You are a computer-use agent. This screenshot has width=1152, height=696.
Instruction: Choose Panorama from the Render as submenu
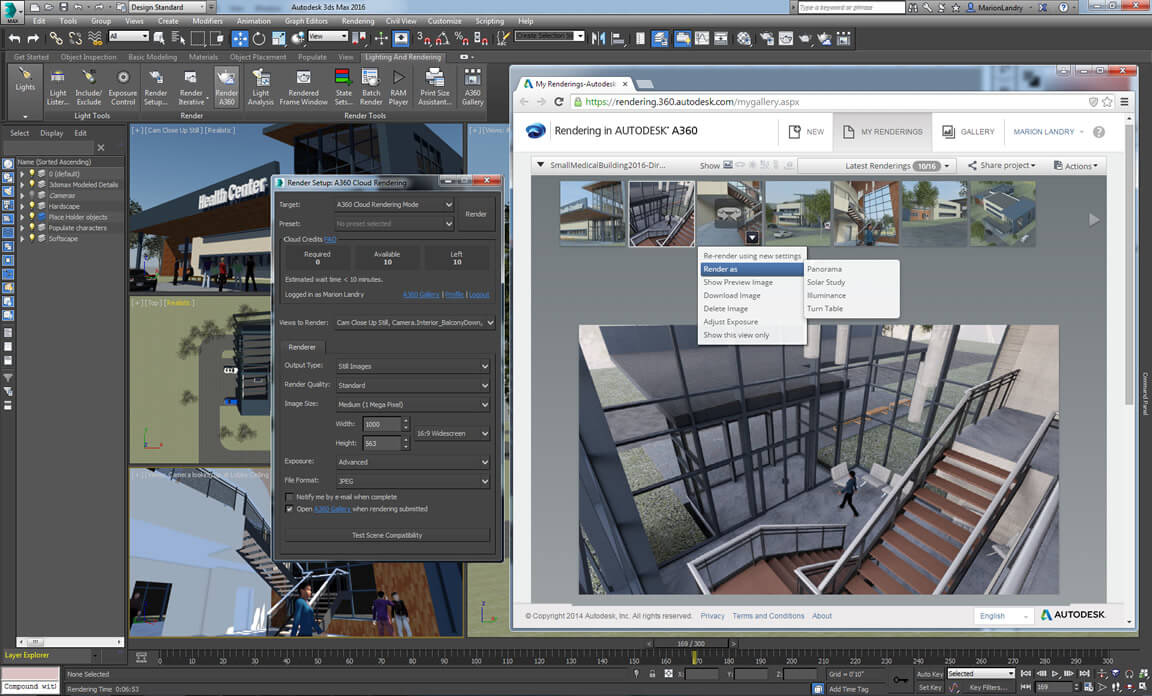pos(826,268)
